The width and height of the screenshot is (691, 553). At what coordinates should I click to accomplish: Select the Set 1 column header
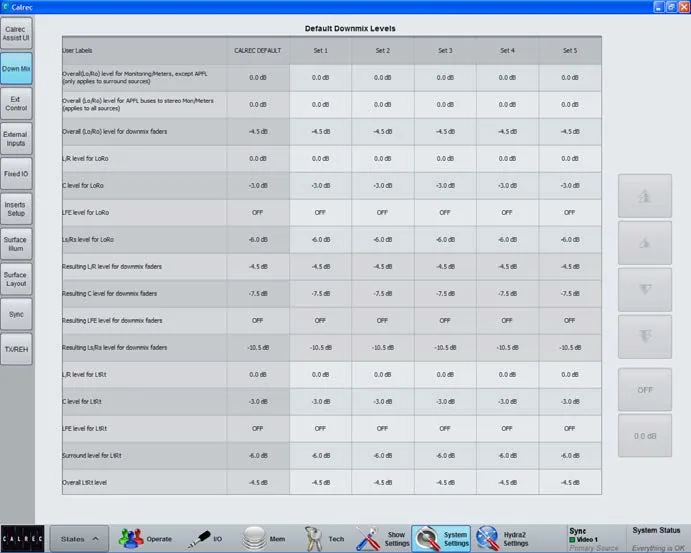(320, 51)
